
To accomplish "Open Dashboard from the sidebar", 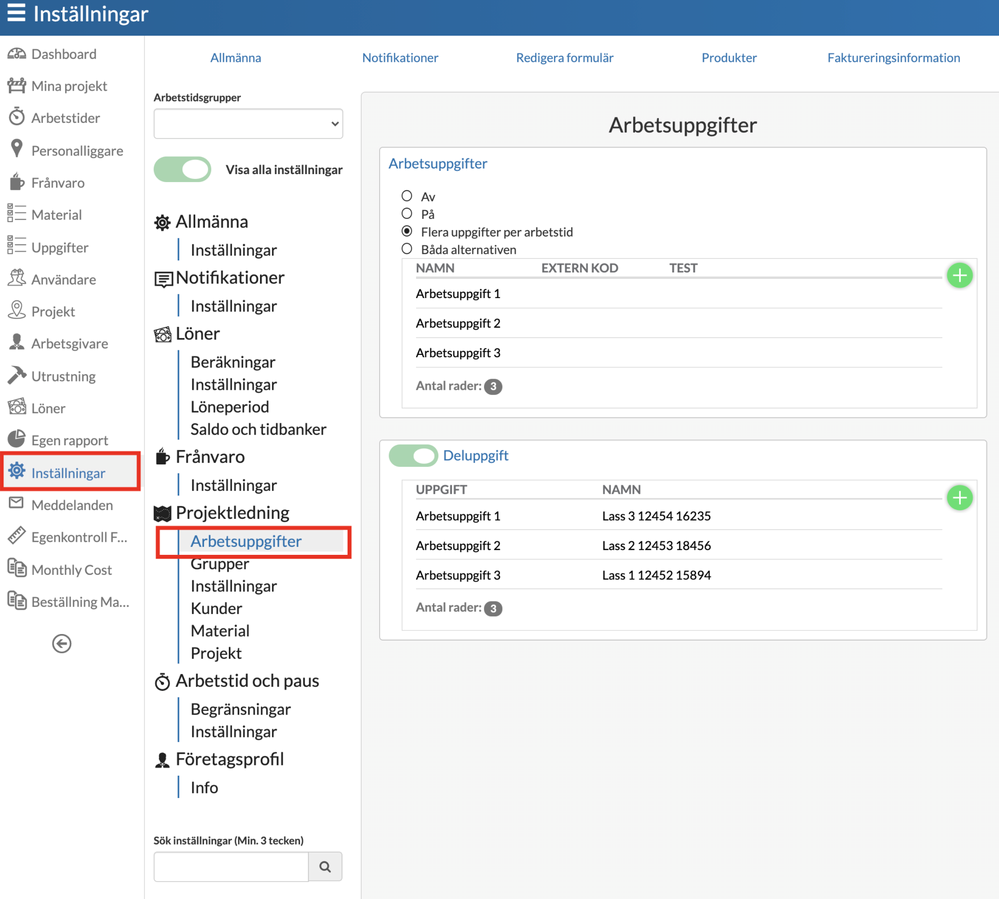I will pos(64,54).
